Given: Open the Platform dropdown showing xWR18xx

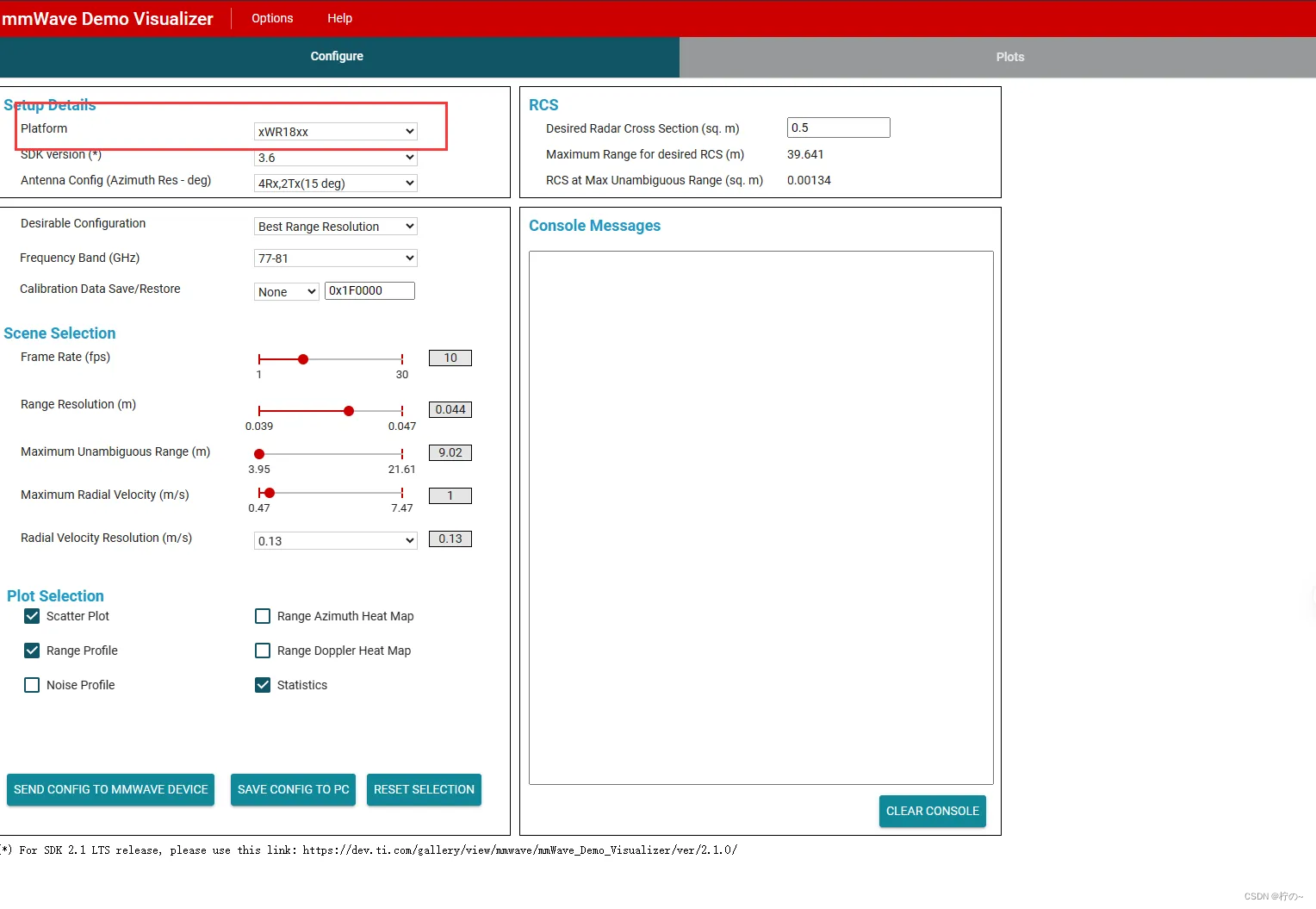Looking at the screenshot, I should (336, 132).
